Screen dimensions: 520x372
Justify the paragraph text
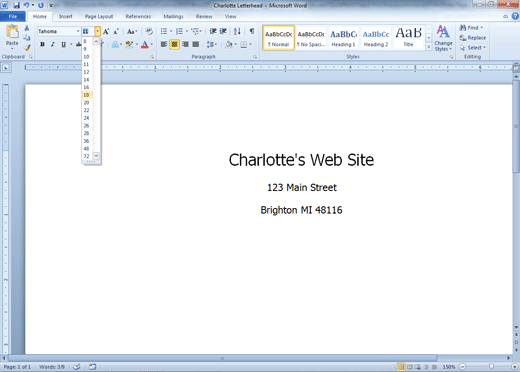196,44
